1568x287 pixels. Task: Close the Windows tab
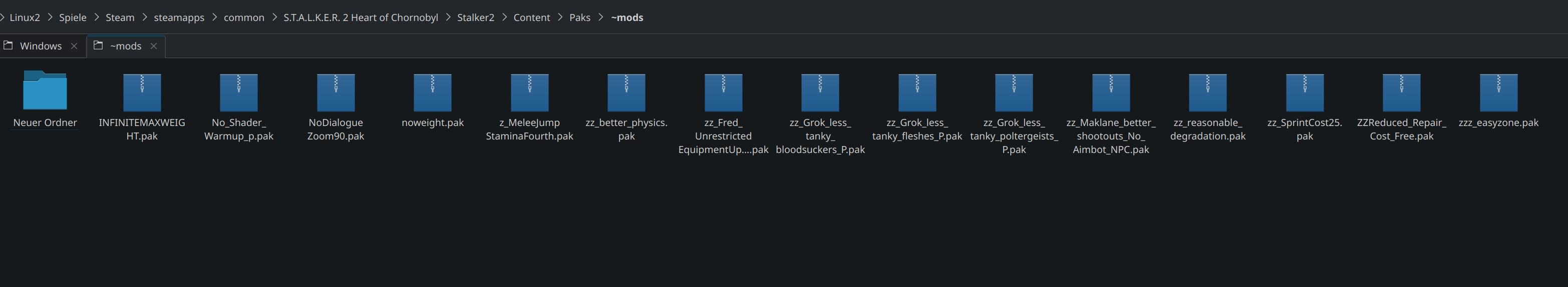(74, 46)
